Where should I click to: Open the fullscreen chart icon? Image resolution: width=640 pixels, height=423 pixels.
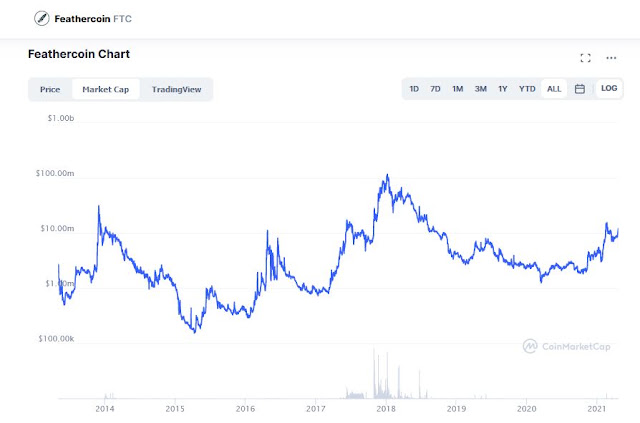coord(585,58)
